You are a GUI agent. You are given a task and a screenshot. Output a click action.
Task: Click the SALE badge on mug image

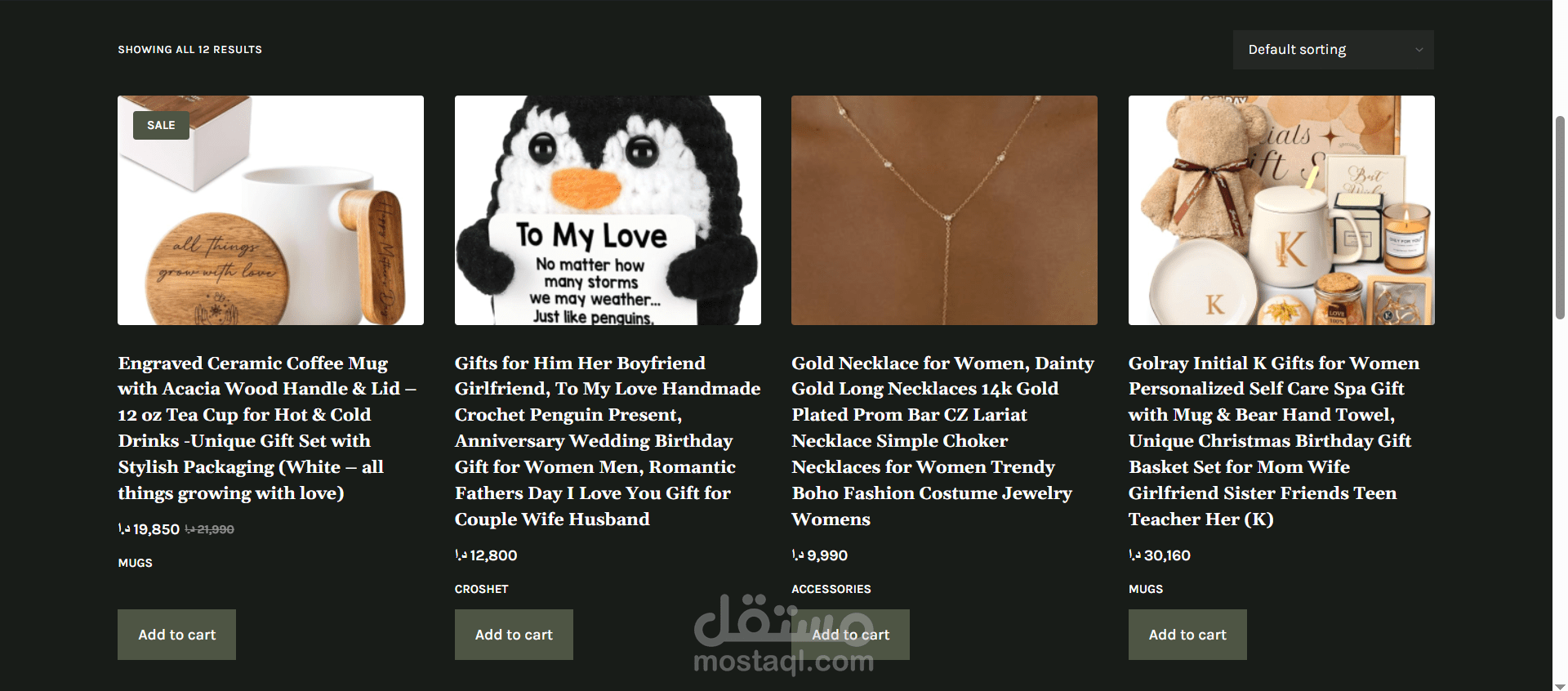pos(161,125)
